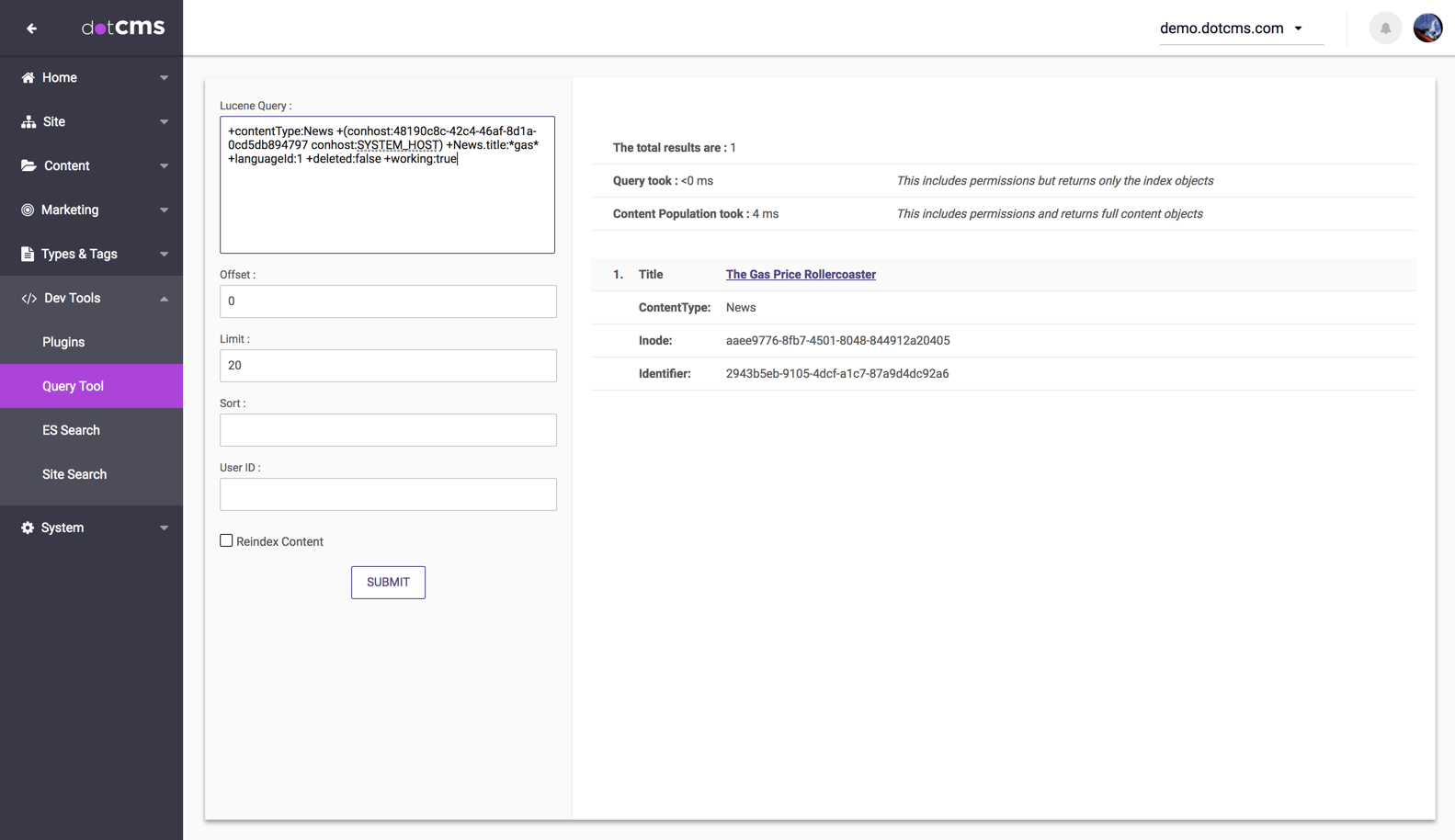The height and width of the screenshot is (840, 1455).
Task: Go to Site Search menu item
Action: coord(74,474)
